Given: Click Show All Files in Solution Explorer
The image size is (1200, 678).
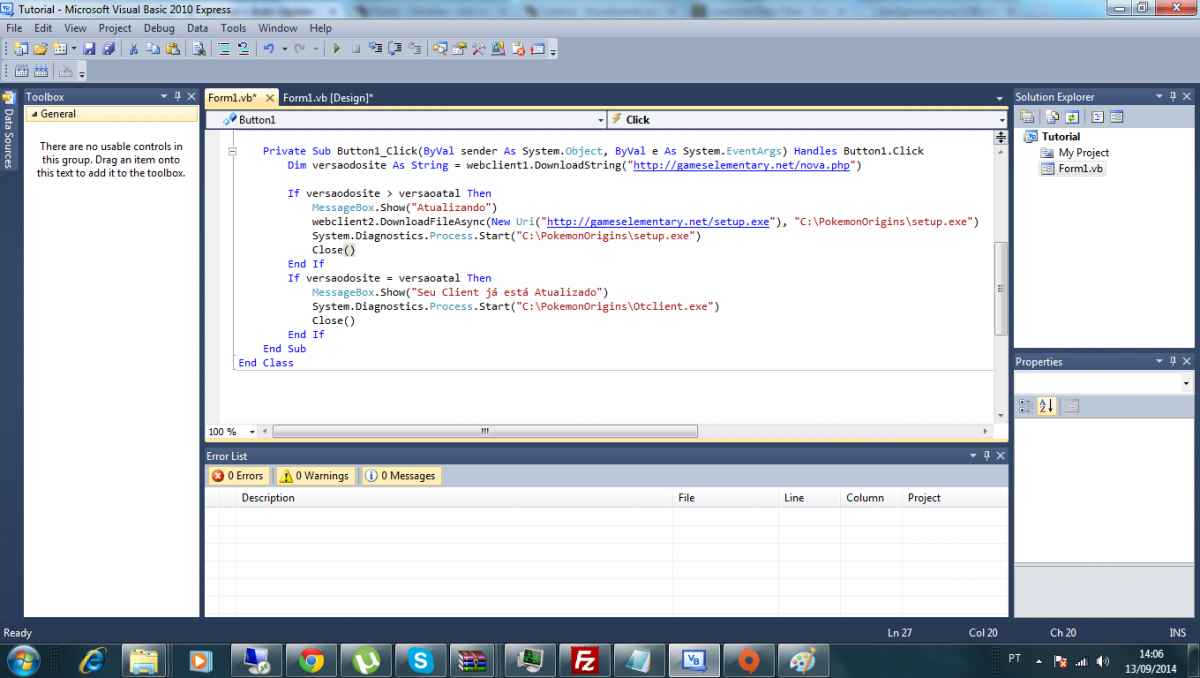Looking at the screenshot, I should pos(1052,116).
